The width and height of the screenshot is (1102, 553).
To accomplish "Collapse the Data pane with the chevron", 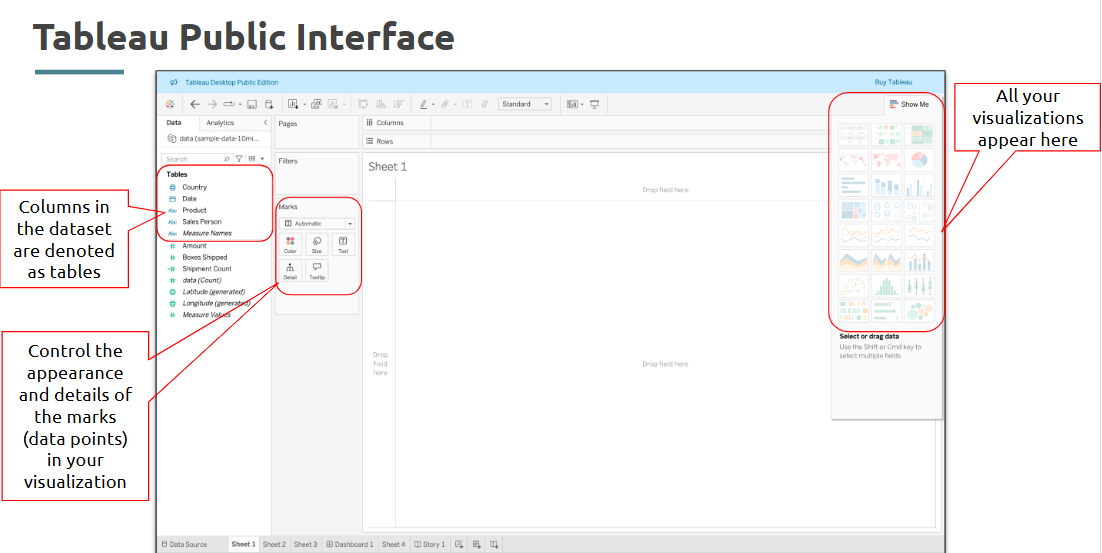I will pos(265,122).
